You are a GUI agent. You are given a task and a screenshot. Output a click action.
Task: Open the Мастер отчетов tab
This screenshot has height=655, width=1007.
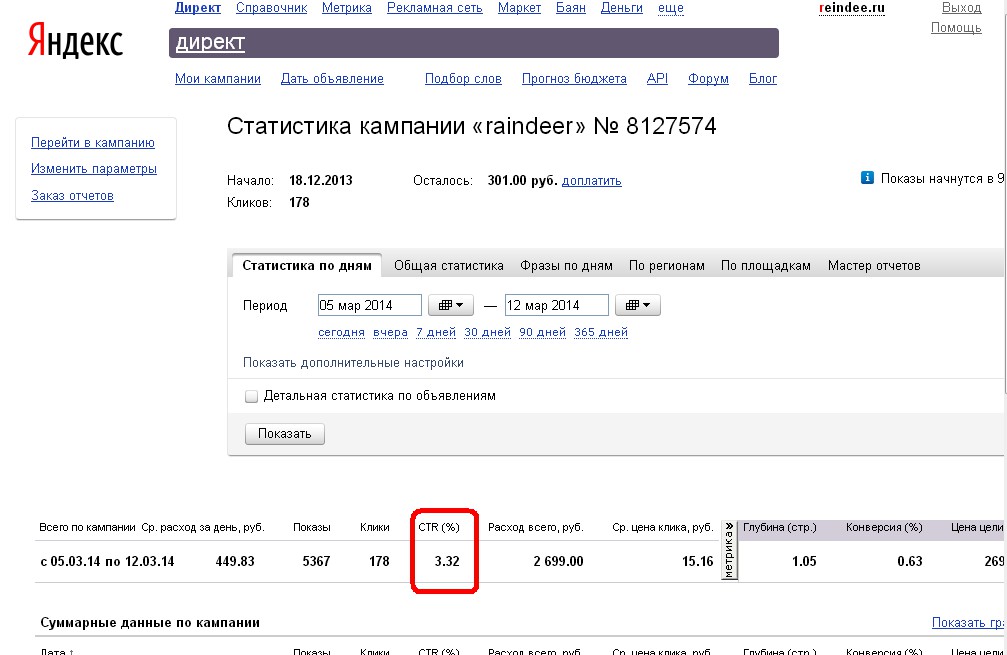point(874,265)
